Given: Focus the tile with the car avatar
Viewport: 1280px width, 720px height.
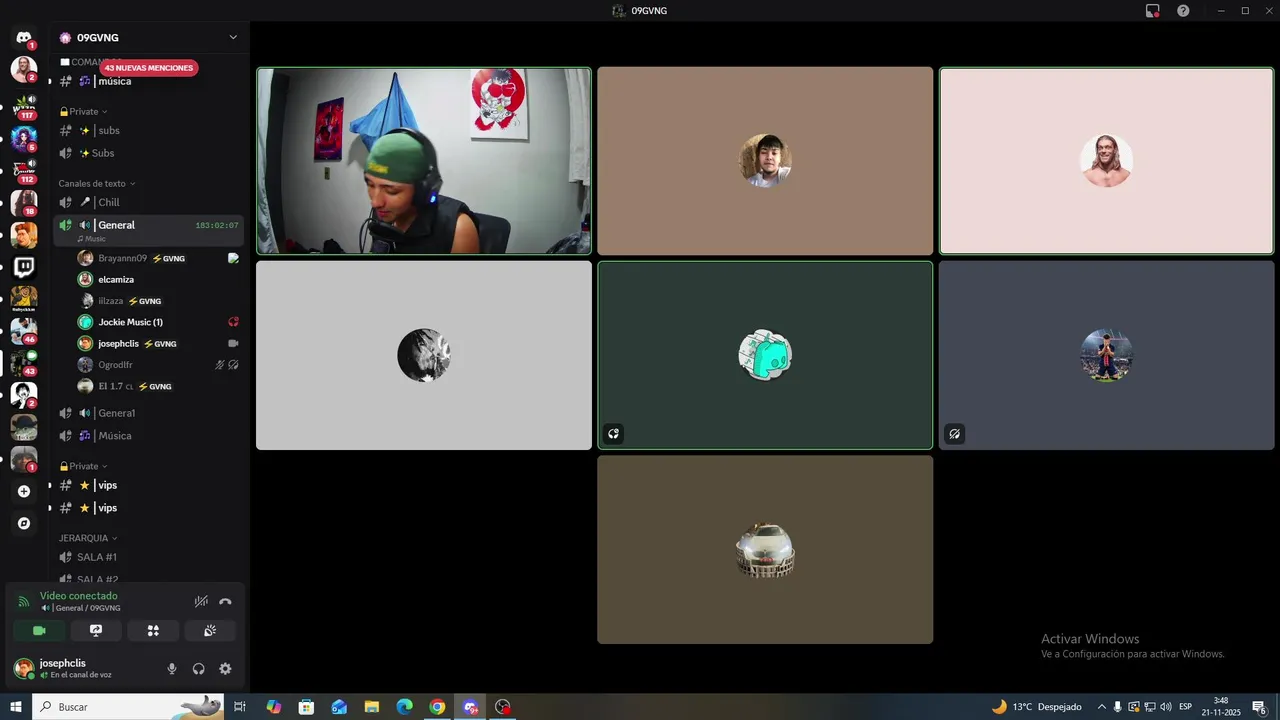Looking at the screenshot, I should [765, 549].
